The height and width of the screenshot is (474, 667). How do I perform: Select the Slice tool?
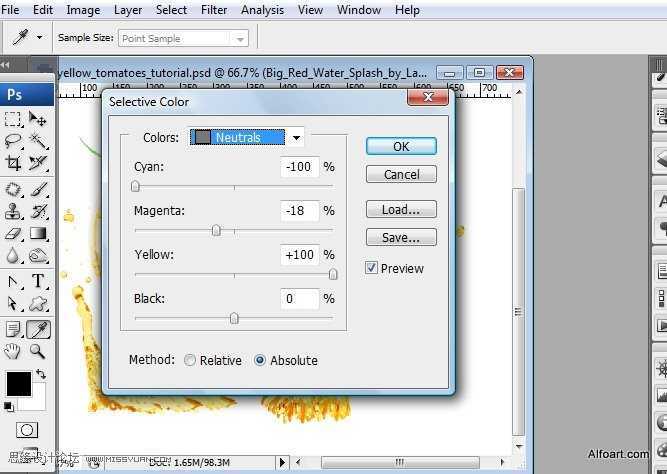pos(38,163)
